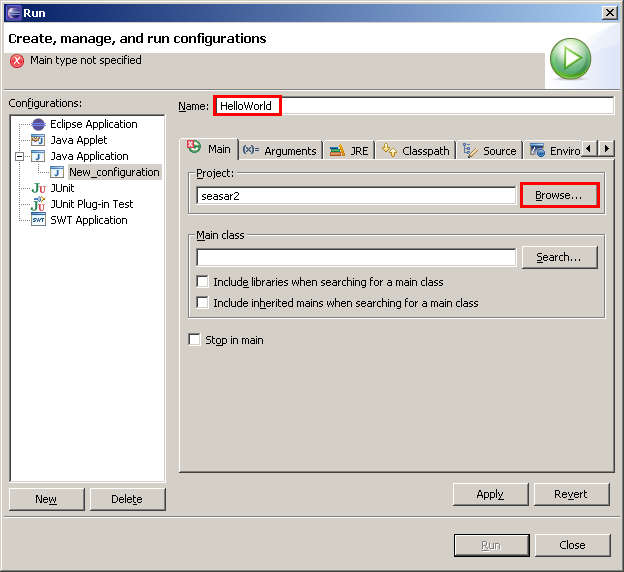Click the red error icon beside the message
624x572 pixels.
point(17,61)
